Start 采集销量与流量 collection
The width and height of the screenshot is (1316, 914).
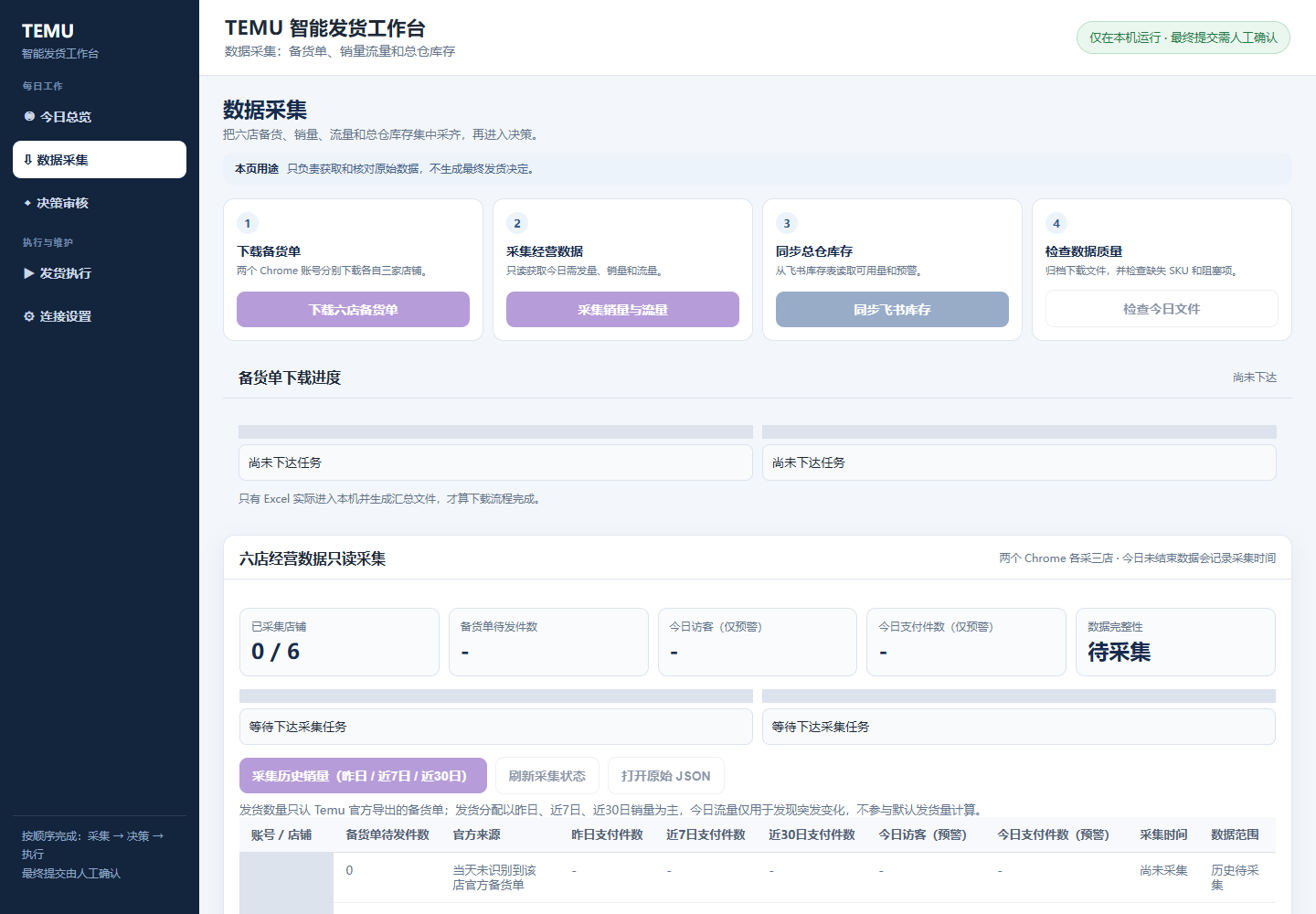pyautogui.click(x=622, y=310)
